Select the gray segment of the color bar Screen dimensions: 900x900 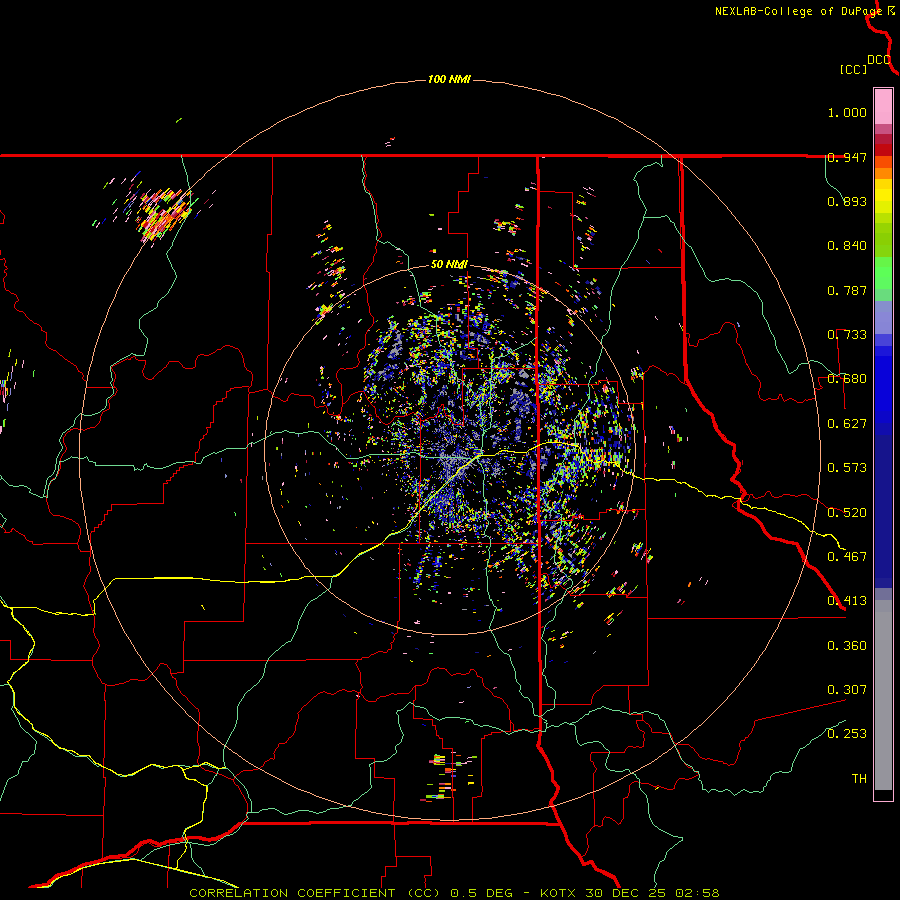click(x=883, y=695)
